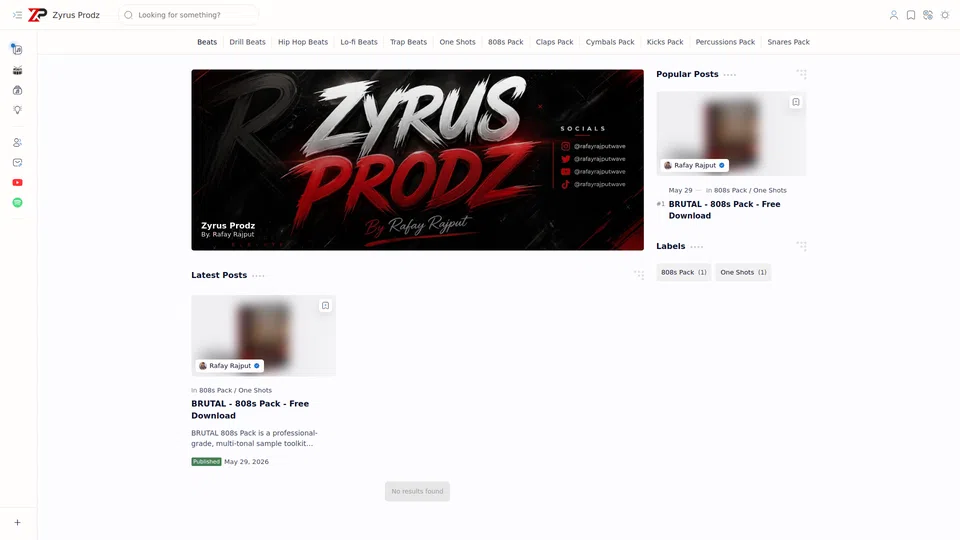This screenshot has height=540, width=960.
Task: Open the Latest Posts BRUTAL 808s thumbnail
Action: 263,336
